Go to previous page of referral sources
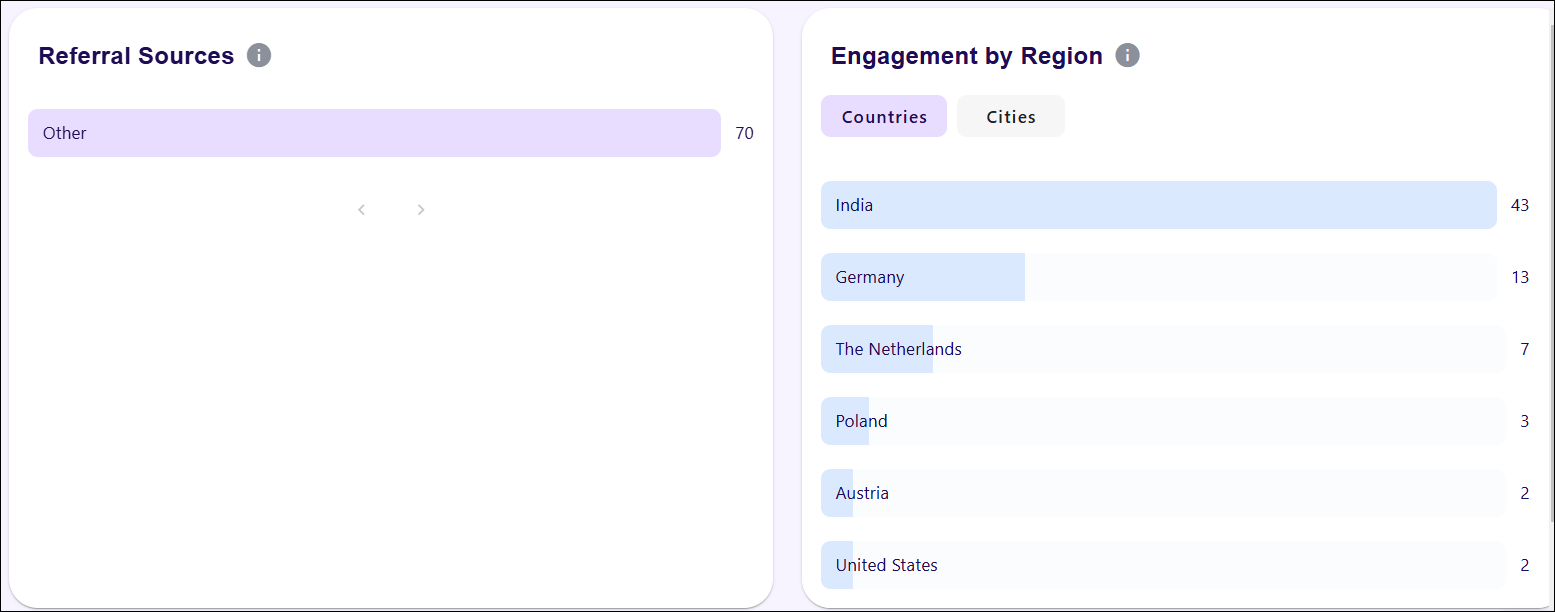 point(362,210)
